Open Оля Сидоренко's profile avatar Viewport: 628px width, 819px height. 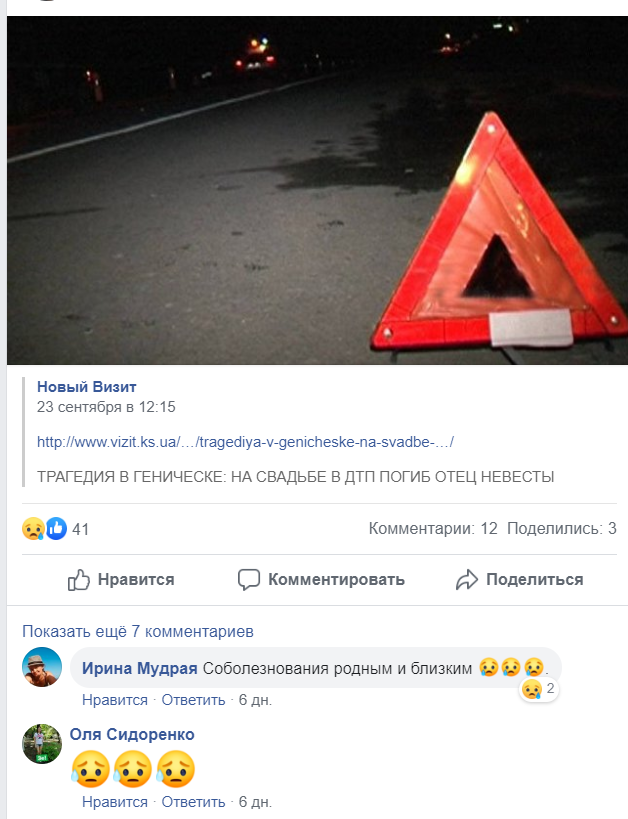point(42,744)
